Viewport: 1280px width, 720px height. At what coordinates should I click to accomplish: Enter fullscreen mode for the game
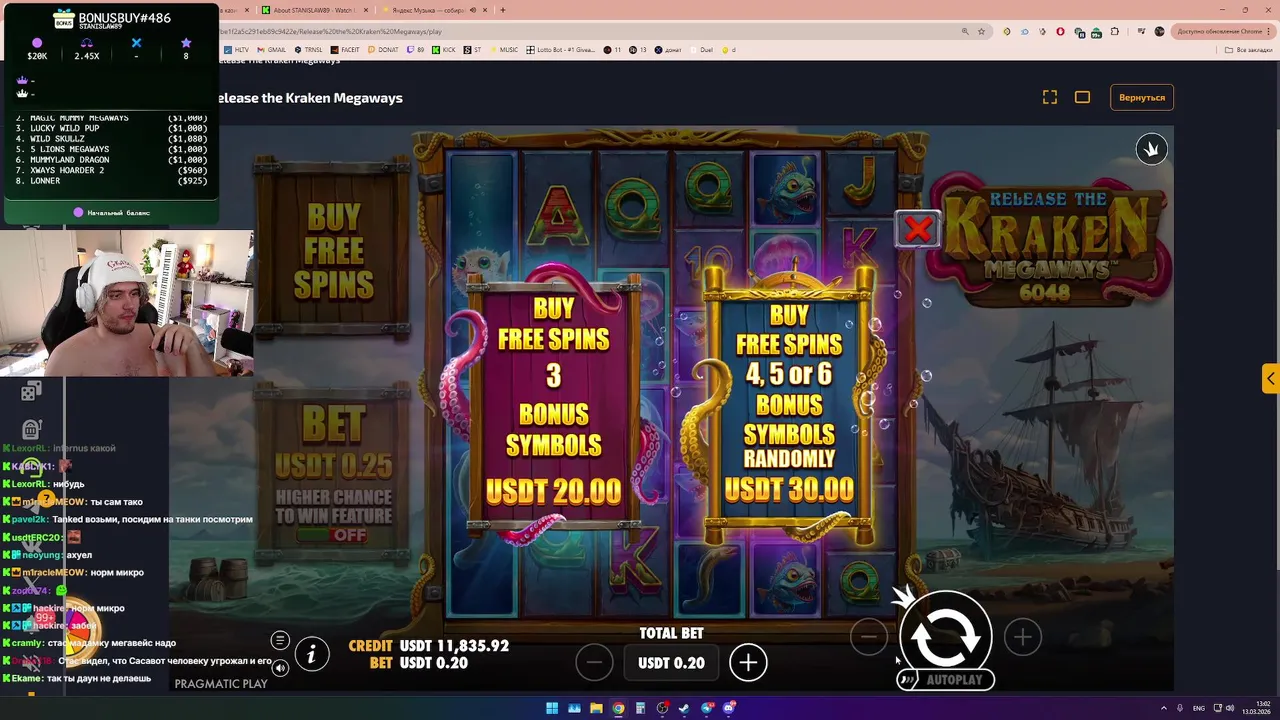1050,97
